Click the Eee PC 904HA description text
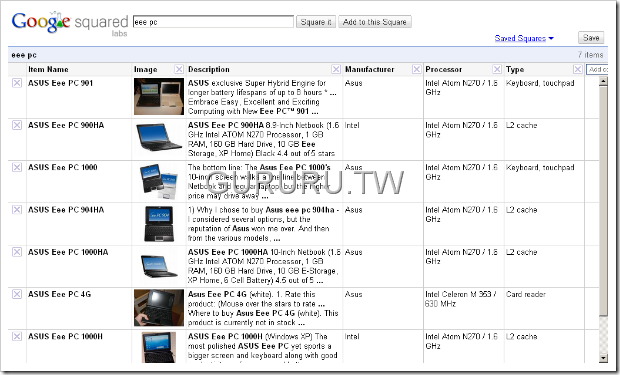Viewport: 620px width, 375px height. (x=263, y=224)
